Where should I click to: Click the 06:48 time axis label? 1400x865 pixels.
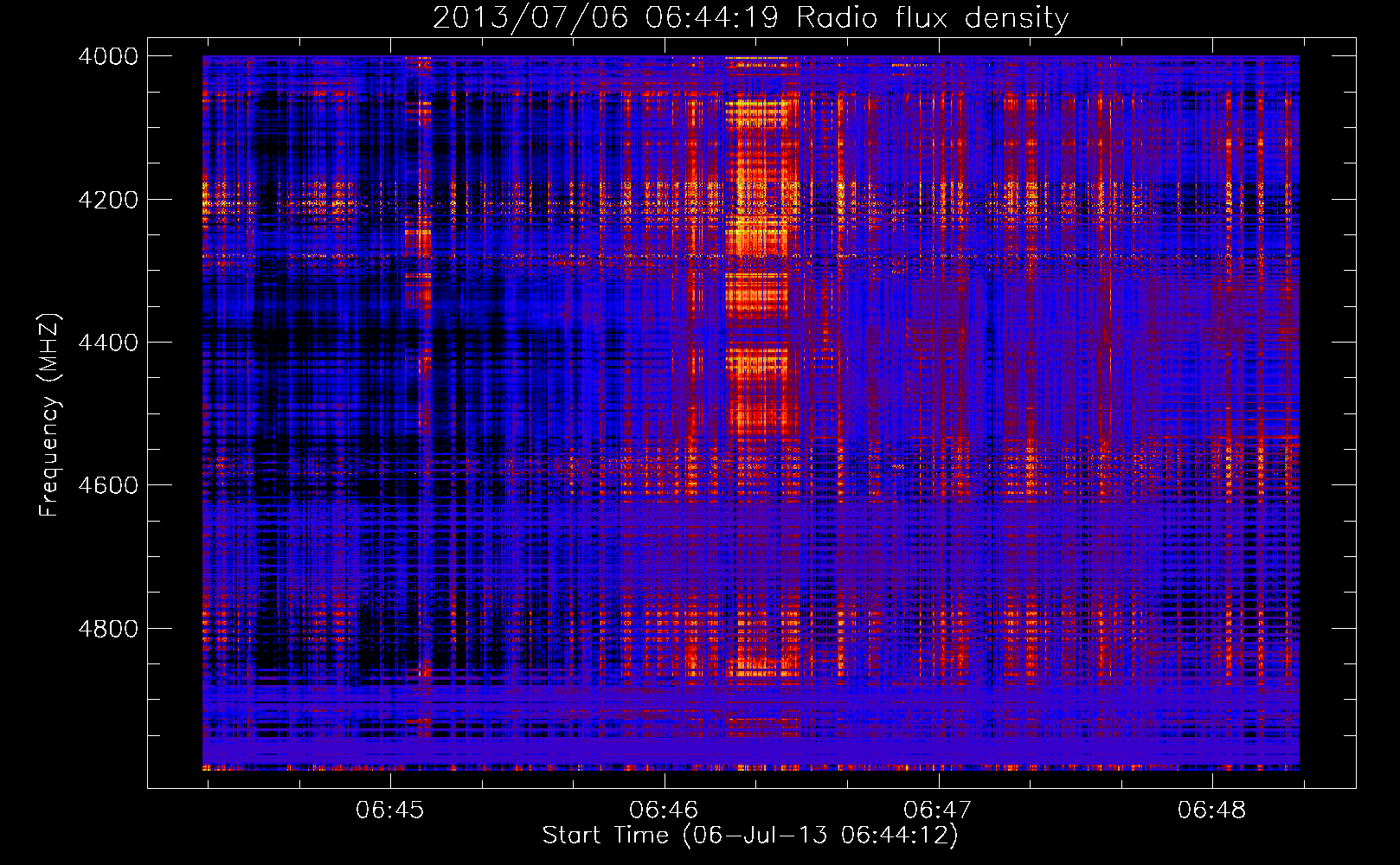pyautogui.click(x=1212, y=810)
